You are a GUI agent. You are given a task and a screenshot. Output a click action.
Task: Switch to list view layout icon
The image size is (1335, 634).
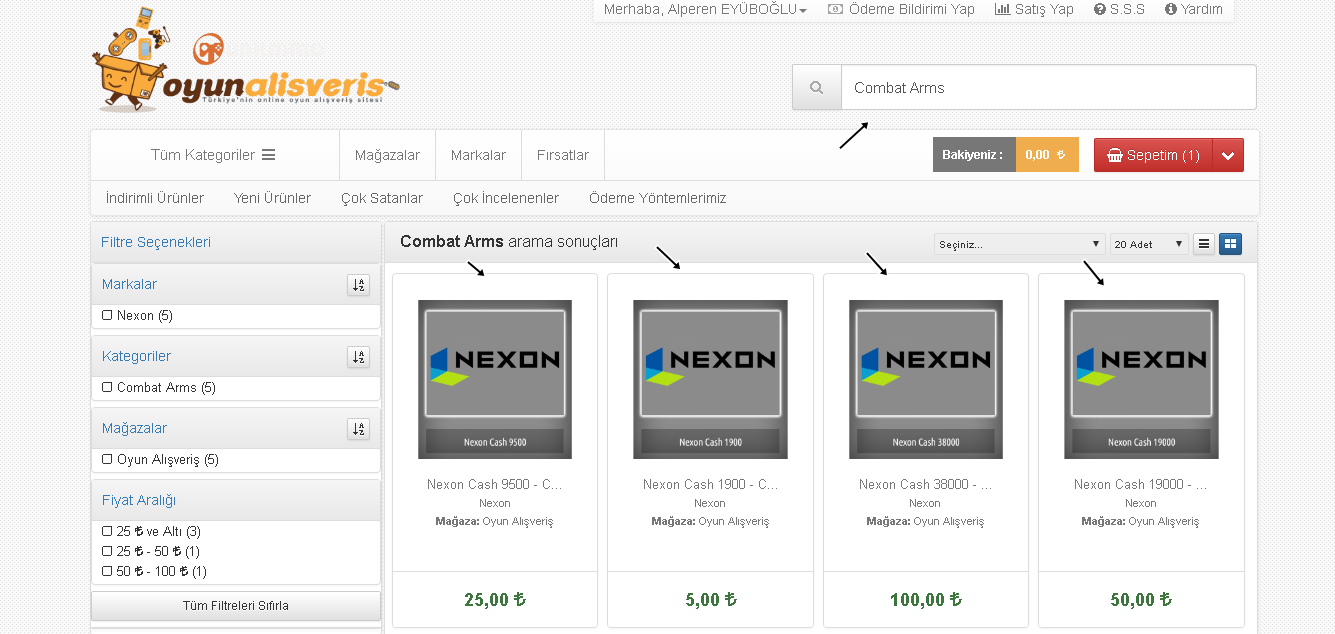coord(1204,244)
